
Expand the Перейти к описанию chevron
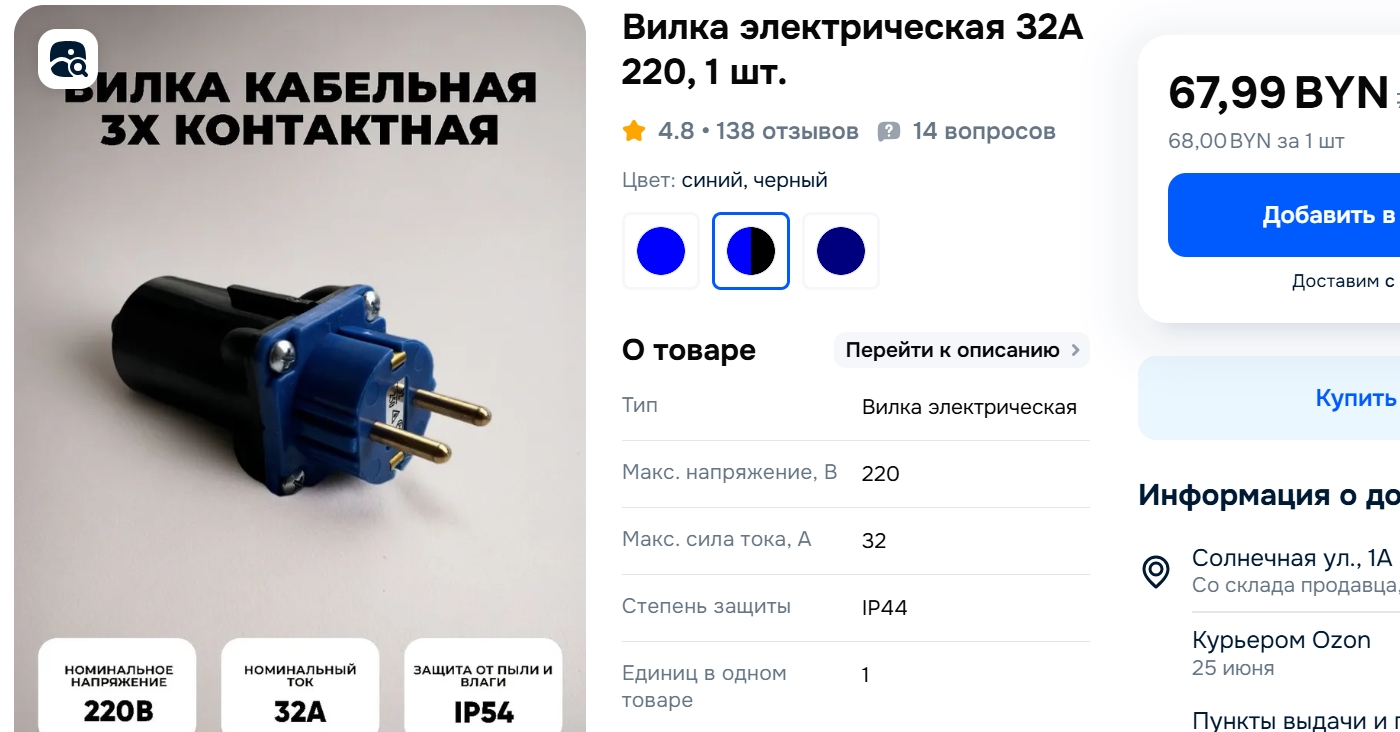pos(1076,350)
